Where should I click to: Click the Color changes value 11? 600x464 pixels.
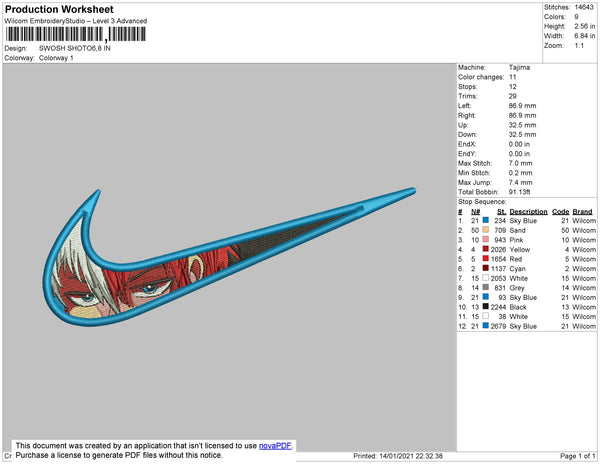512,77
